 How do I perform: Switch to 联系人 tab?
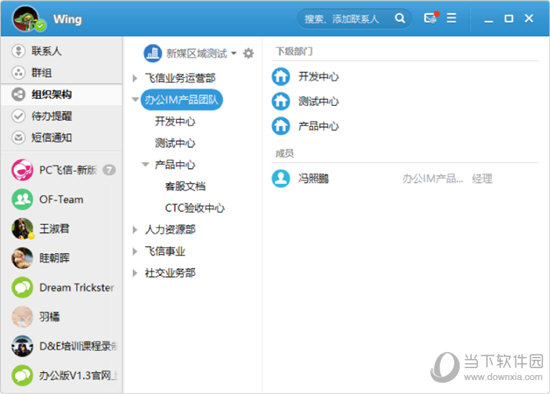(x=61, y=51)
